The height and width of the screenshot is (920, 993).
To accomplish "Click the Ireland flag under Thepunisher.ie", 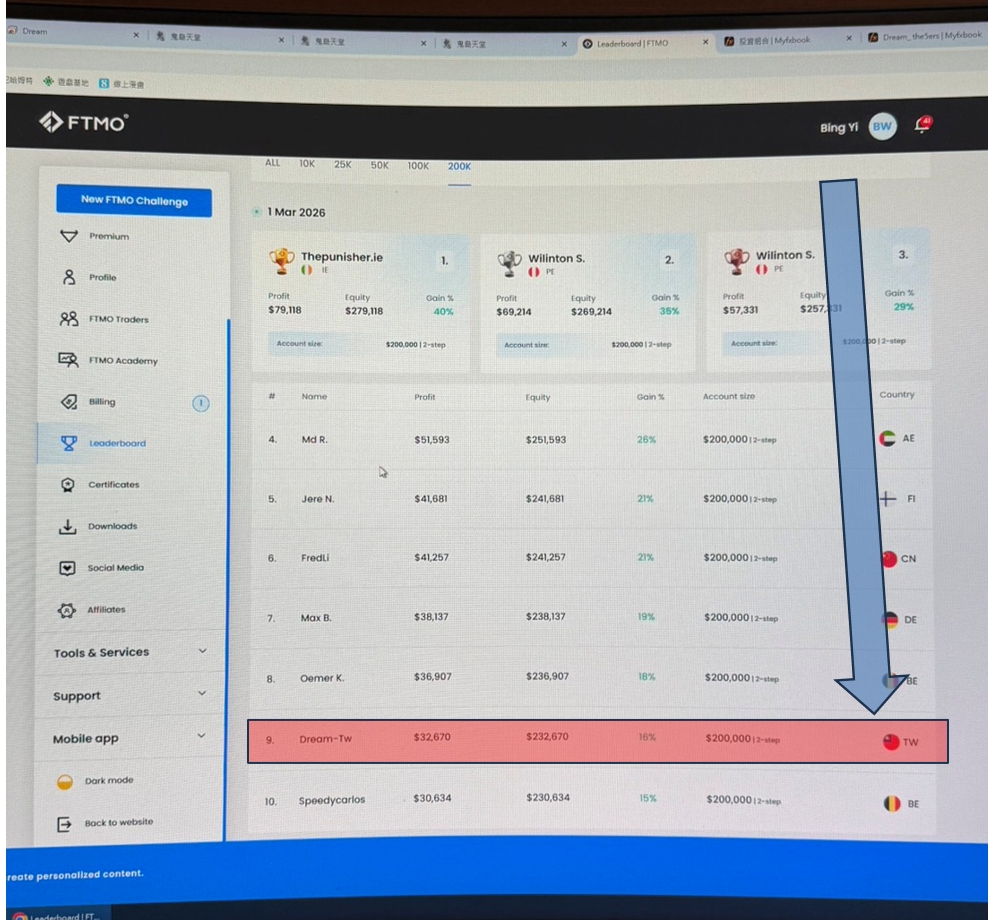I will [307, 270].
